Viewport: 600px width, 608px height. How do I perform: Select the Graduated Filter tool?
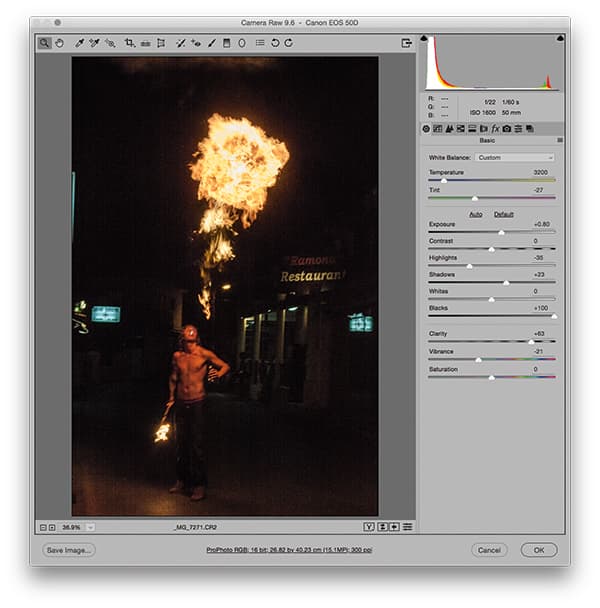[227, 43]
